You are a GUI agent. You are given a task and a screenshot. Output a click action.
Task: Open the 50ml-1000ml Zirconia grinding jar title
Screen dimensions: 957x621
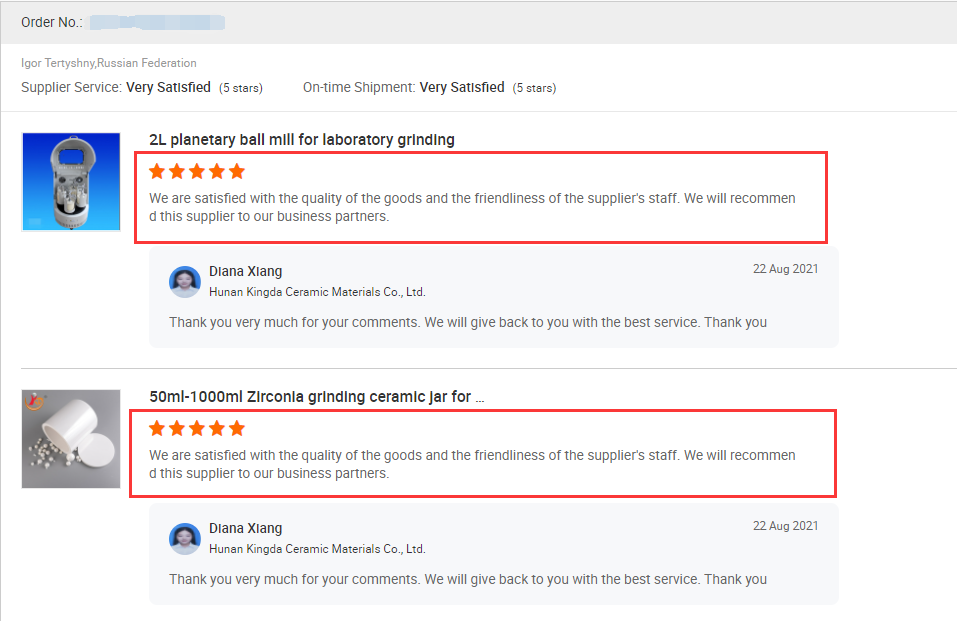tap(317, 397)
